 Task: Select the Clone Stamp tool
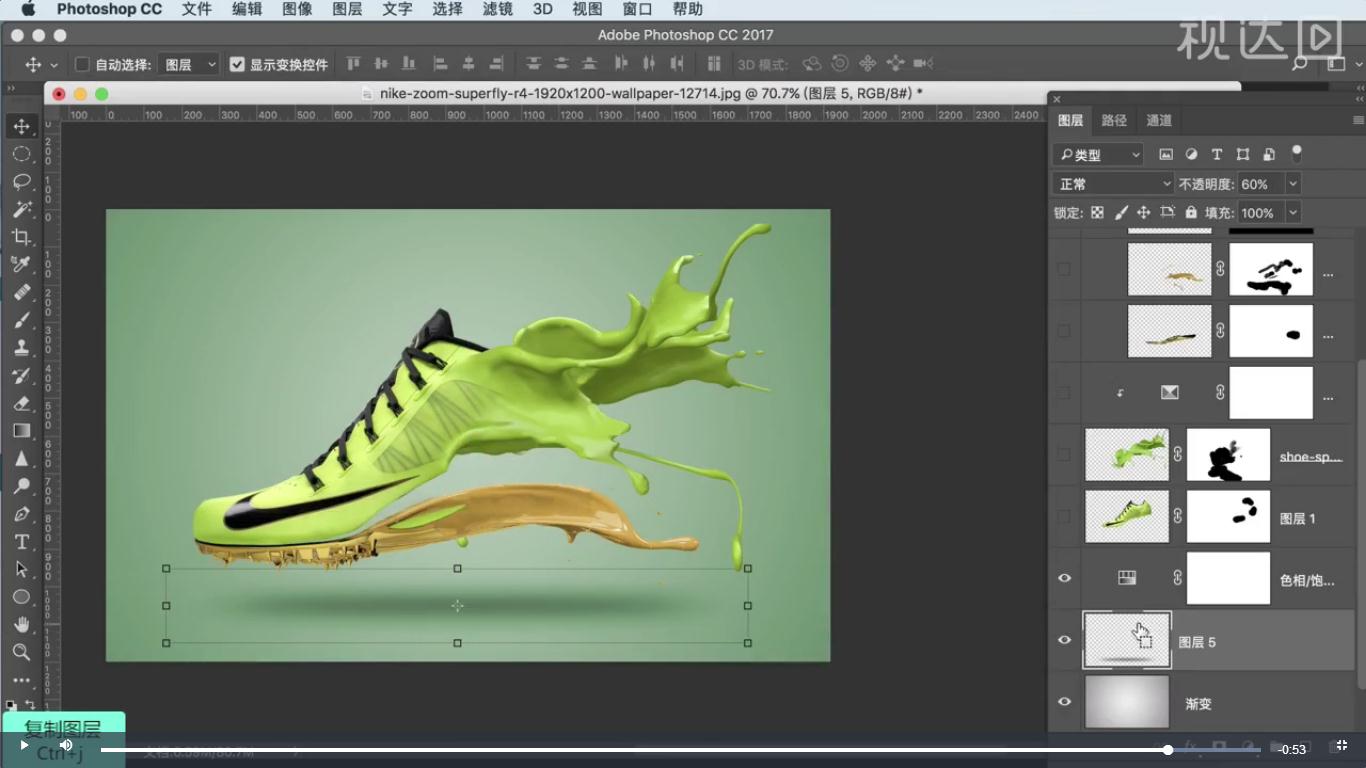[21, 348]
